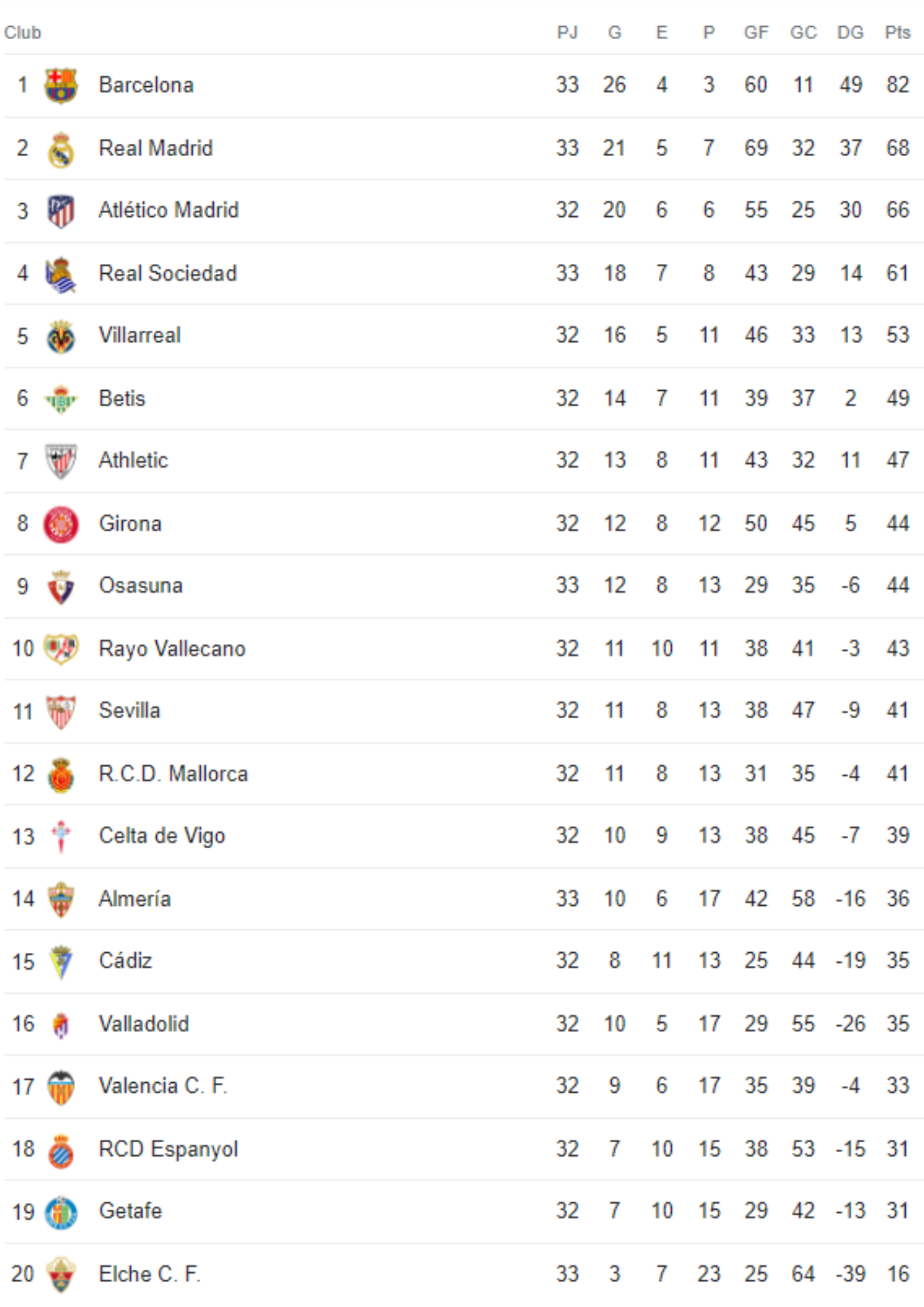Viewport: 924px width, 1307px height.
Task: Open the Villarreal yellow badge
Action: click(x=61, y=337)
